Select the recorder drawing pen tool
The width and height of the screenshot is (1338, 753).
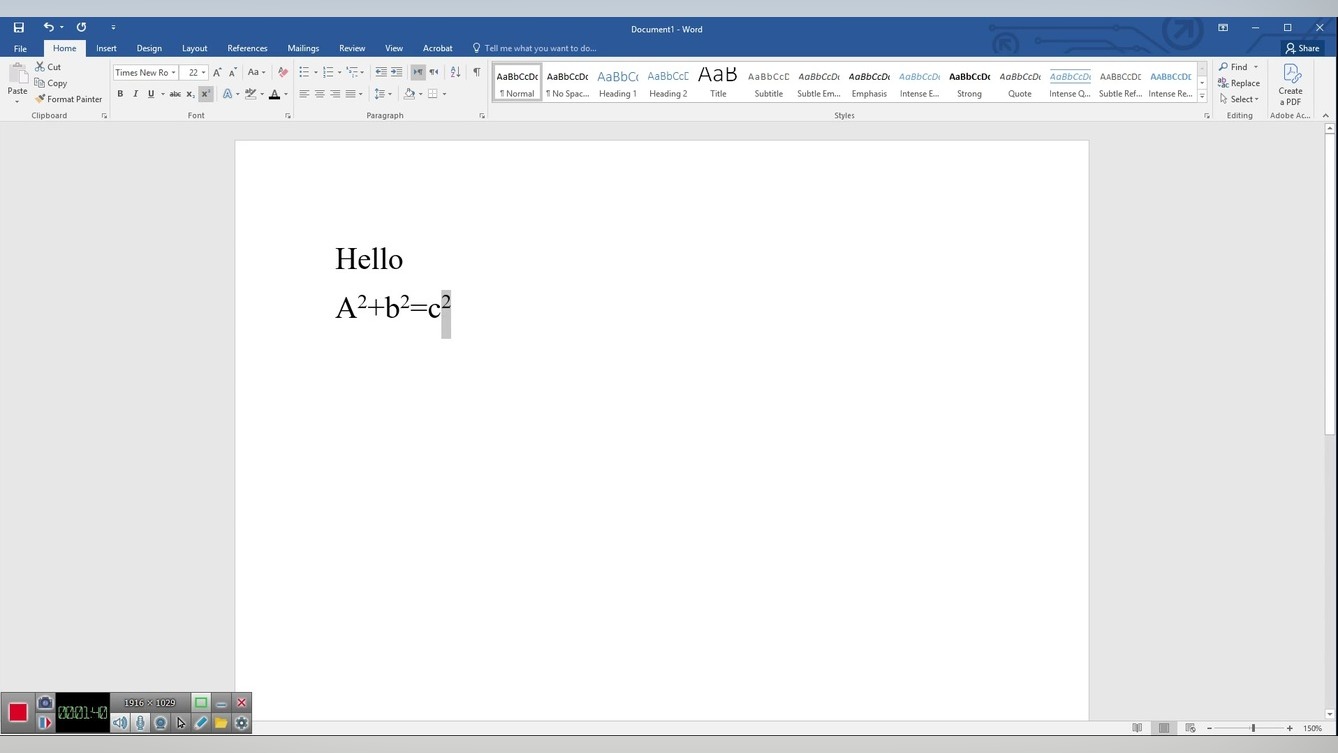pos(201,723)
